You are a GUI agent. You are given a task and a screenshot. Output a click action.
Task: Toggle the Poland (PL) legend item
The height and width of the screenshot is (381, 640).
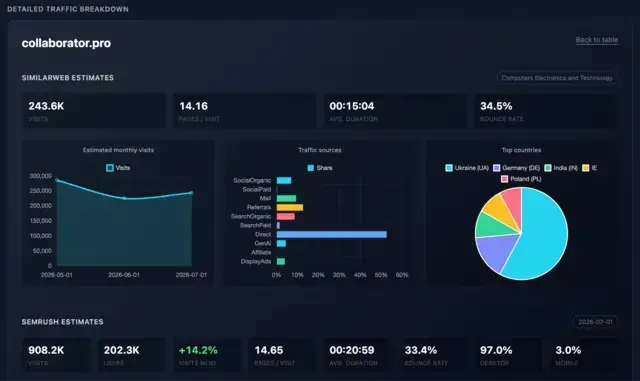[x=521, y=179]
